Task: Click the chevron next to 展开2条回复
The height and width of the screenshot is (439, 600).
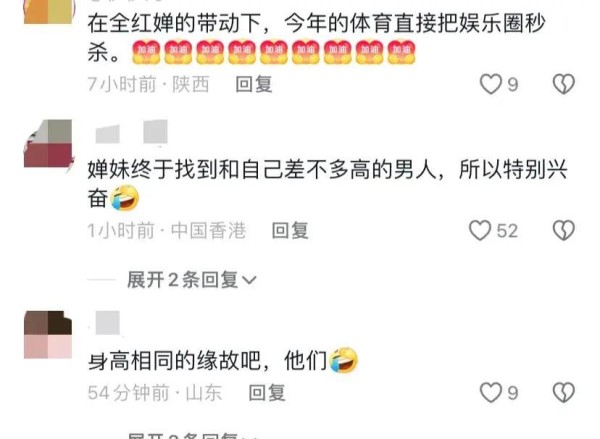Action: pyautogui.click(x=249, y=281)
